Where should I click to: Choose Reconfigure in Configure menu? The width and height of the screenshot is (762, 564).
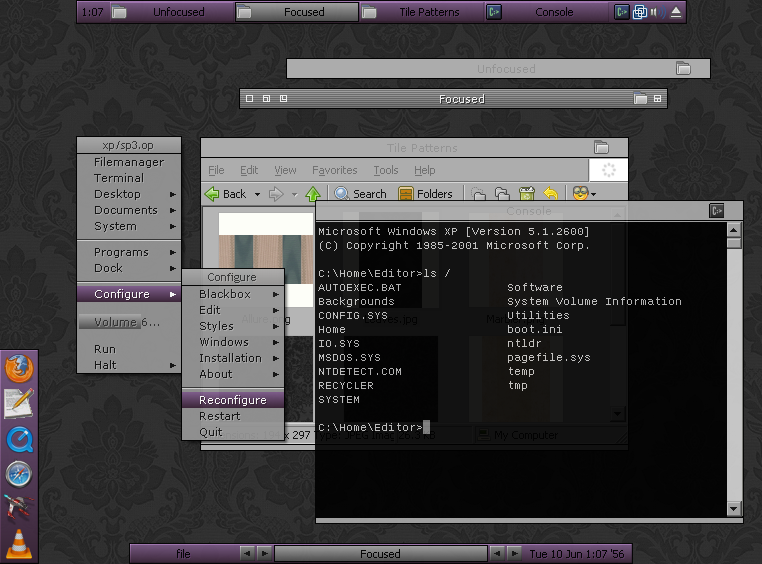tap(233, 400)
